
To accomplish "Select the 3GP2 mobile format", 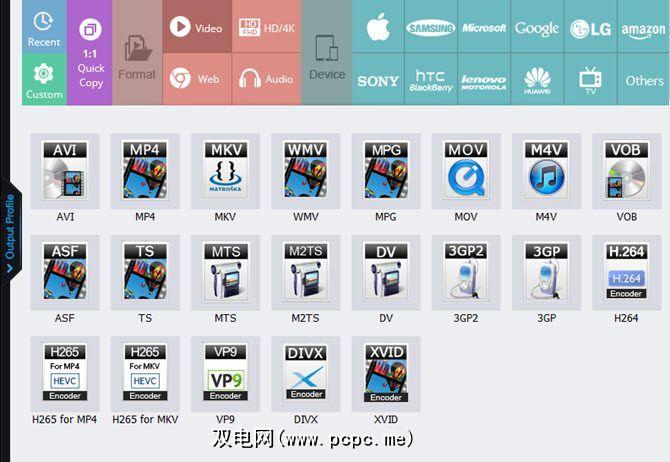I will [466, 272].
